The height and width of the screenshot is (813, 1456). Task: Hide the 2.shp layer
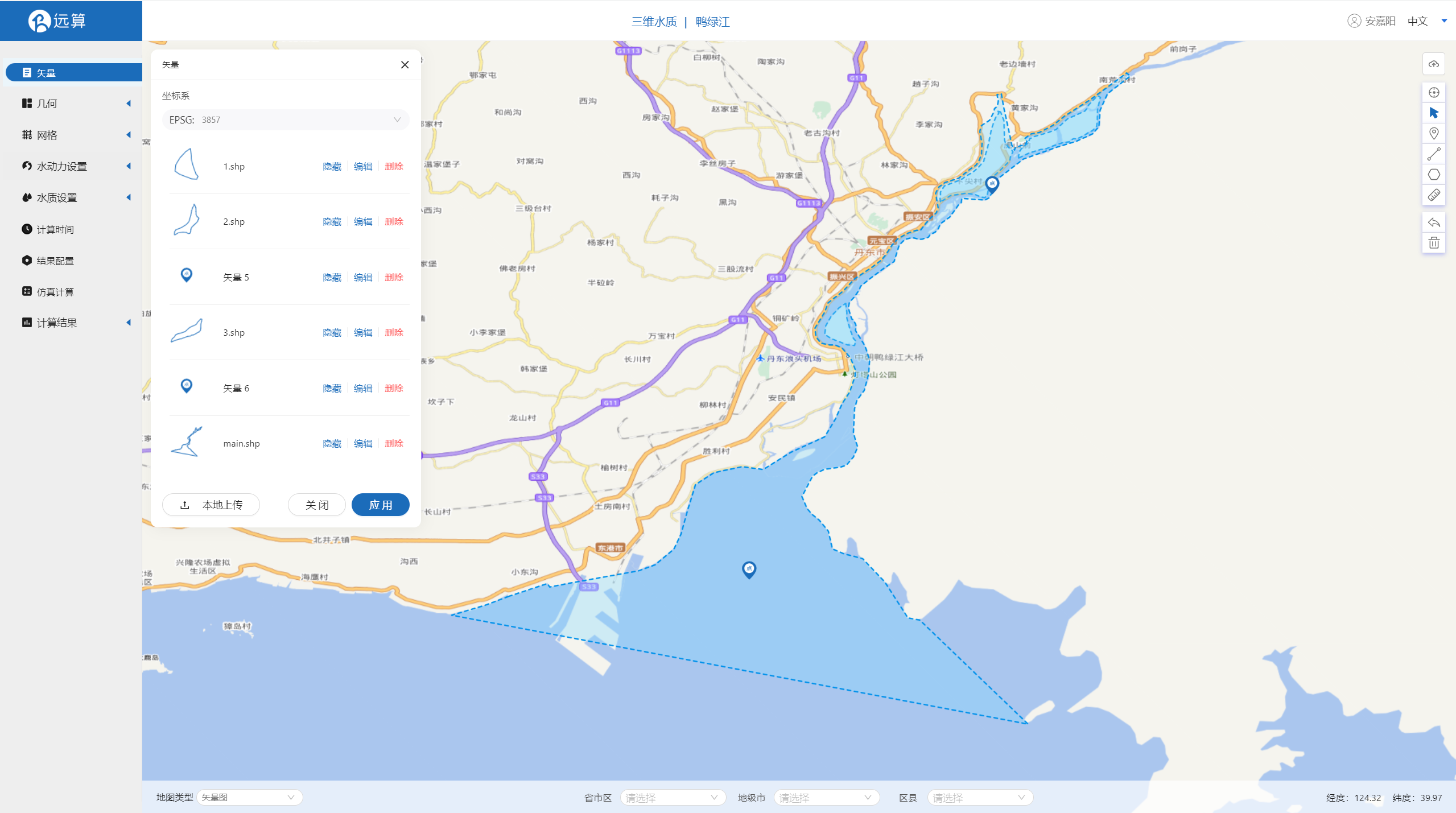point(332,221)
